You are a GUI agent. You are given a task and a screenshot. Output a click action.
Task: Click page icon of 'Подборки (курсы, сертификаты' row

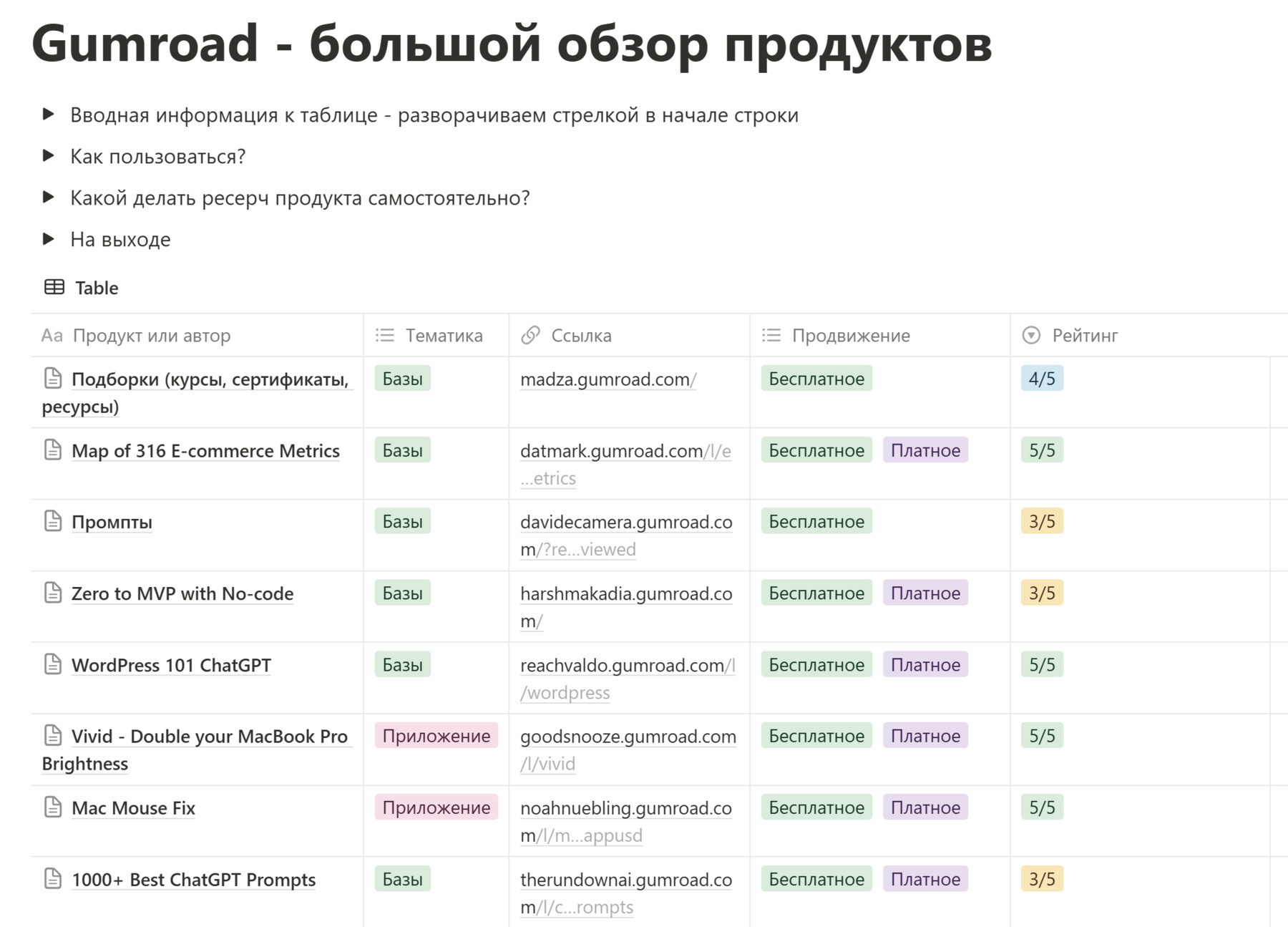(x=53, y=378)
